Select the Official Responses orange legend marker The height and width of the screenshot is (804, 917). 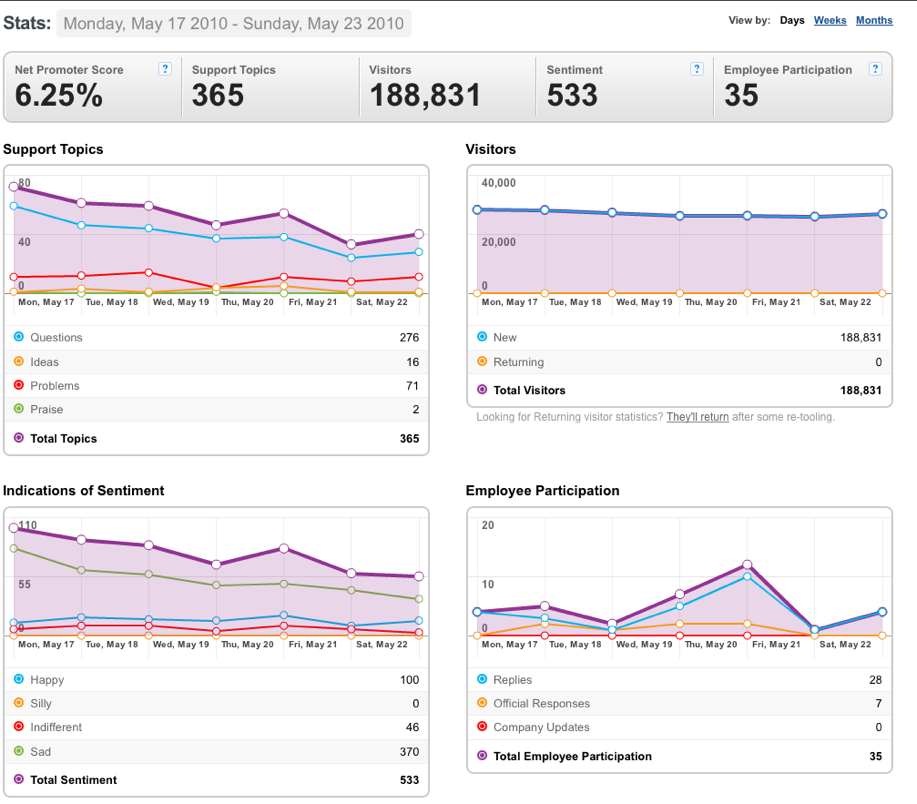[x=482, y=703]
